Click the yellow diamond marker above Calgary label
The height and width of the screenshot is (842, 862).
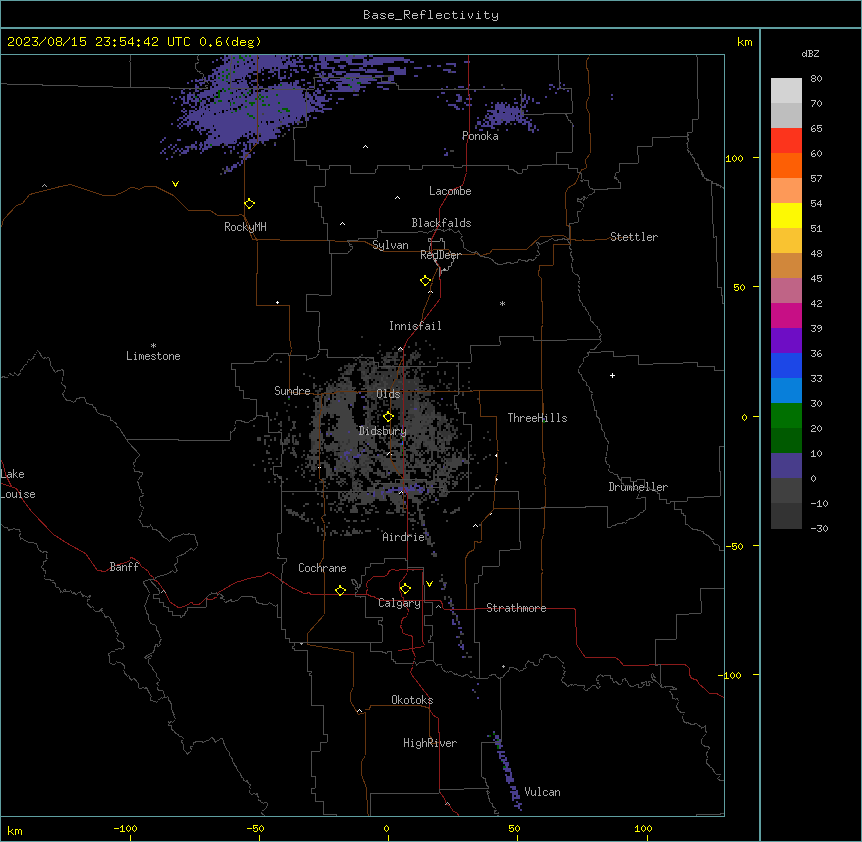click(x=405, y=589)
